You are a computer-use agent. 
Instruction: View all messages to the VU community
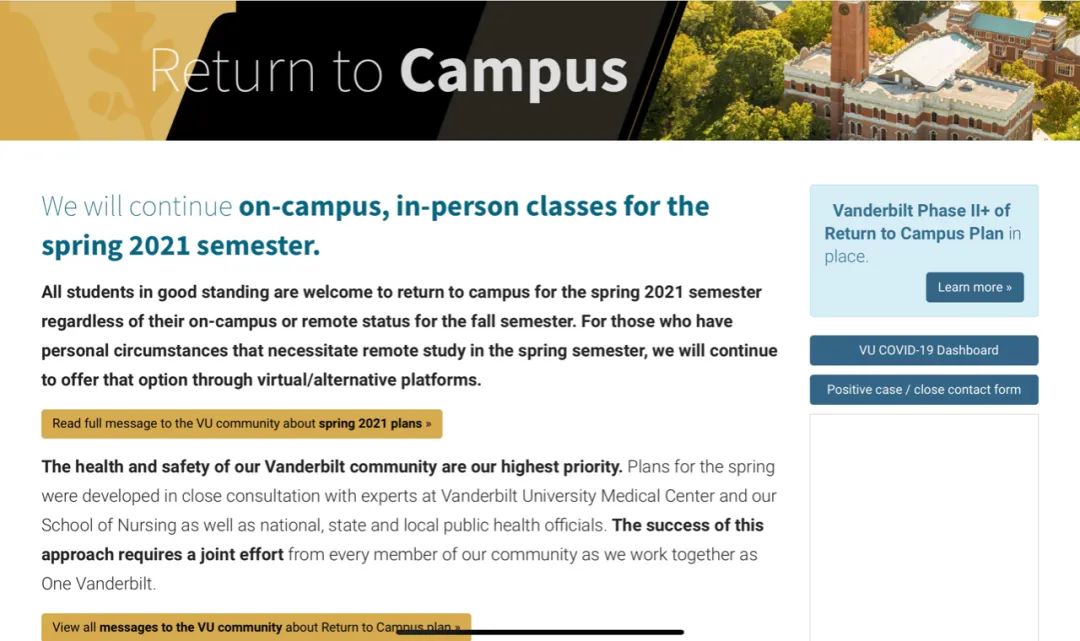pyautogui.click(x=256, y=627)
